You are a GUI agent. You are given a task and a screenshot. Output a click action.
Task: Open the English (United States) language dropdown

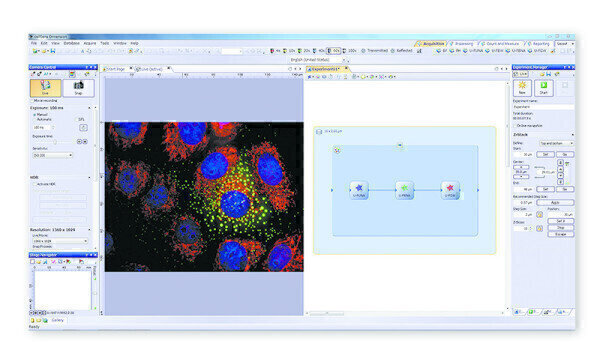(318, 60)
